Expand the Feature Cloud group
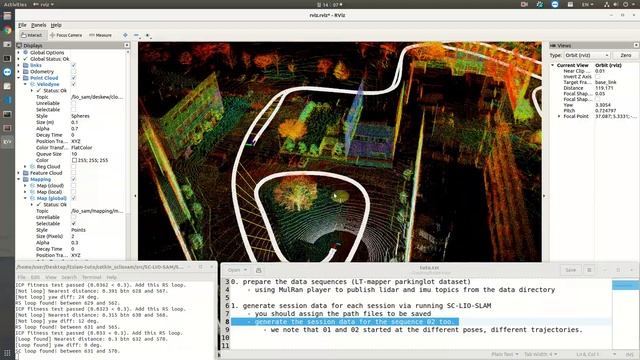Viewport: 640px width, 360px height. click(18, 173)
